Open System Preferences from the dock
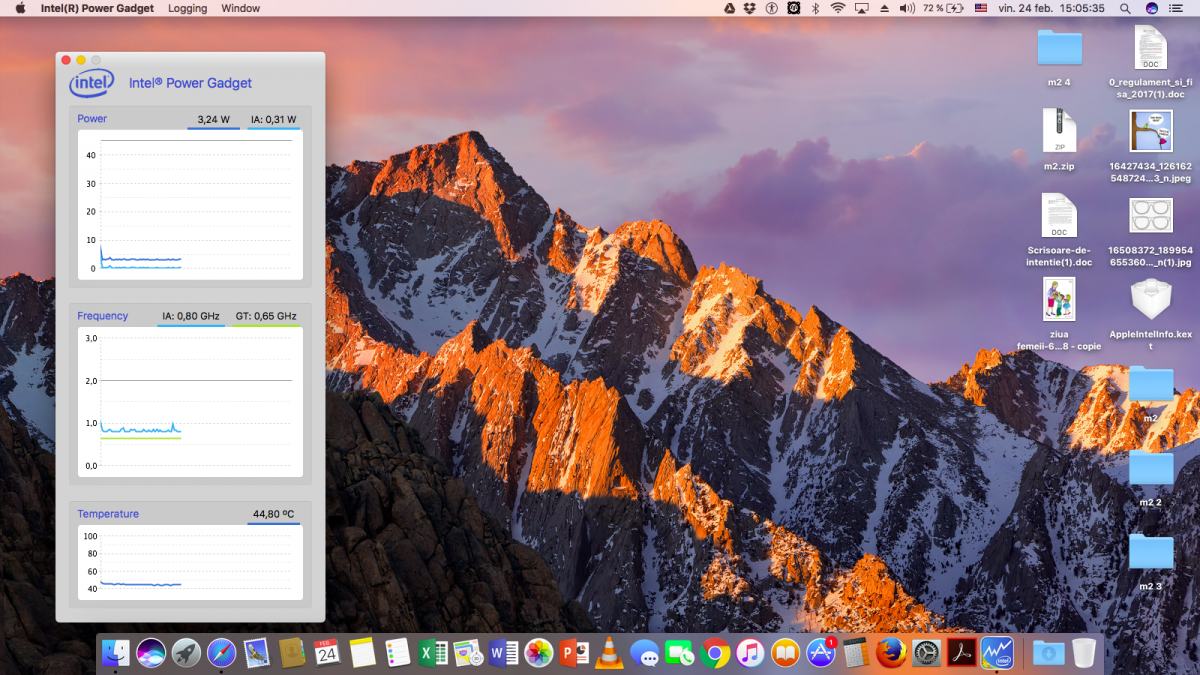 926,653
